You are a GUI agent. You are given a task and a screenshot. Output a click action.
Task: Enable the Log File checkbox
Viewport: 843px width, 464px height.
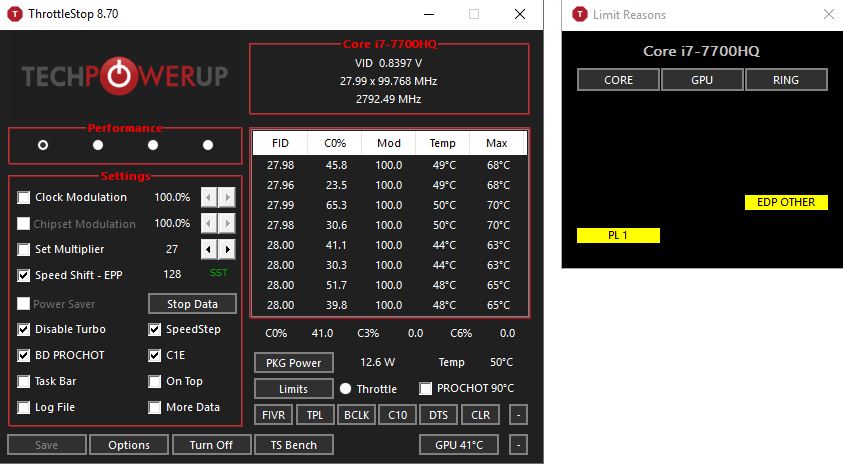click(24, 408)
